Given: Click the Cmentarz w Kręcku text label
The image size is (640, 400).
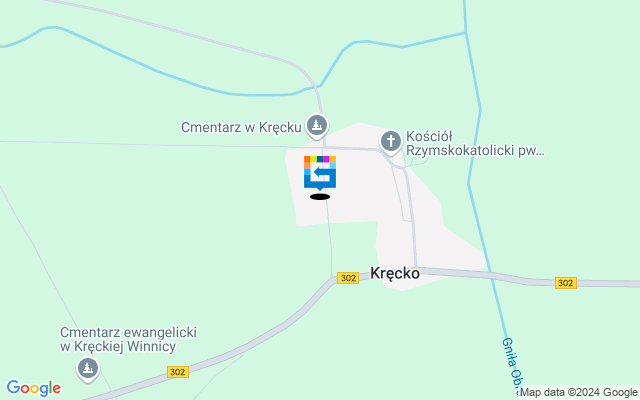Looking at the screenshot, I should point(241,127).
